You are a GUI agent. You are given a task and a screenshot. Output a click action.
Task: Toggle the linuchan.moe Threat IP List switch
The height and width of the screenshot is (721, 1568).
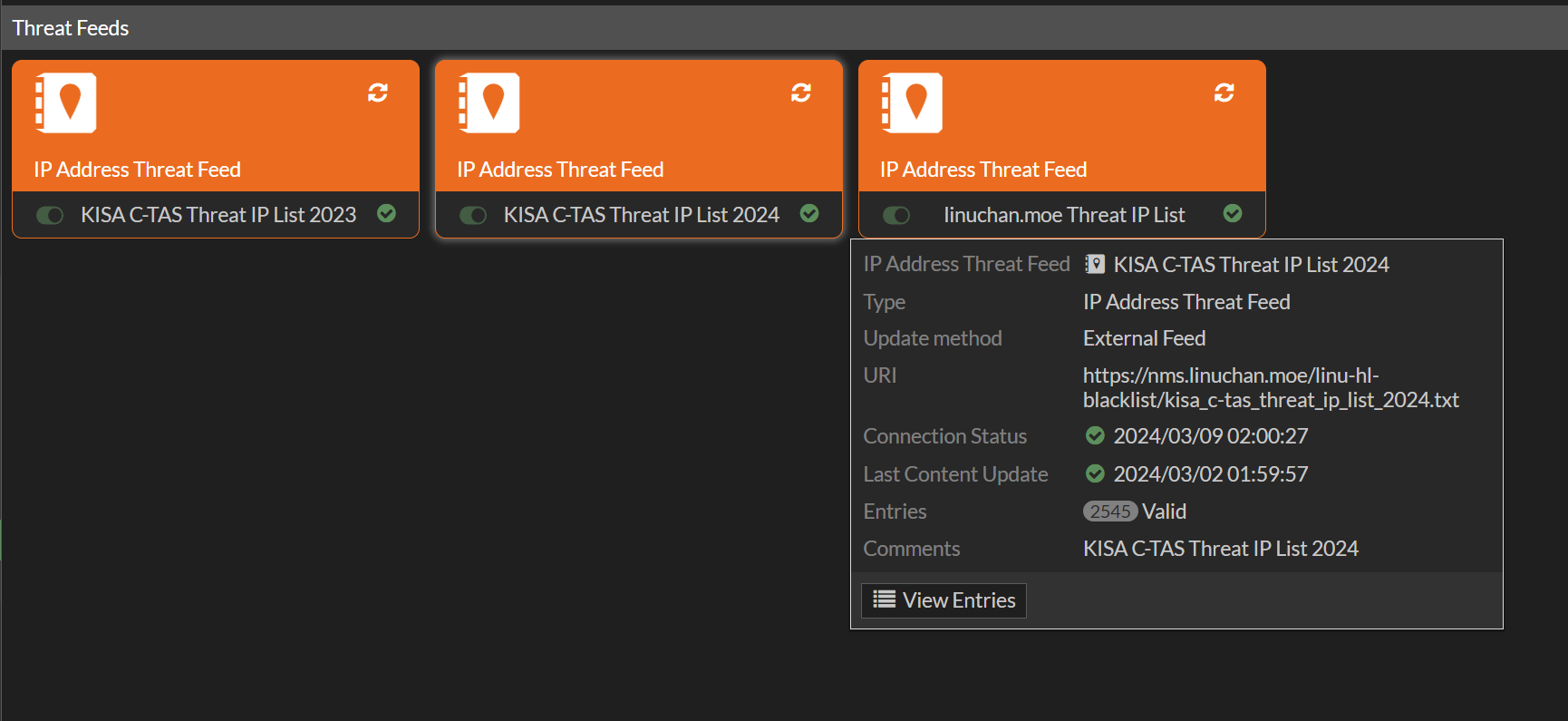(x=896, y=215)
